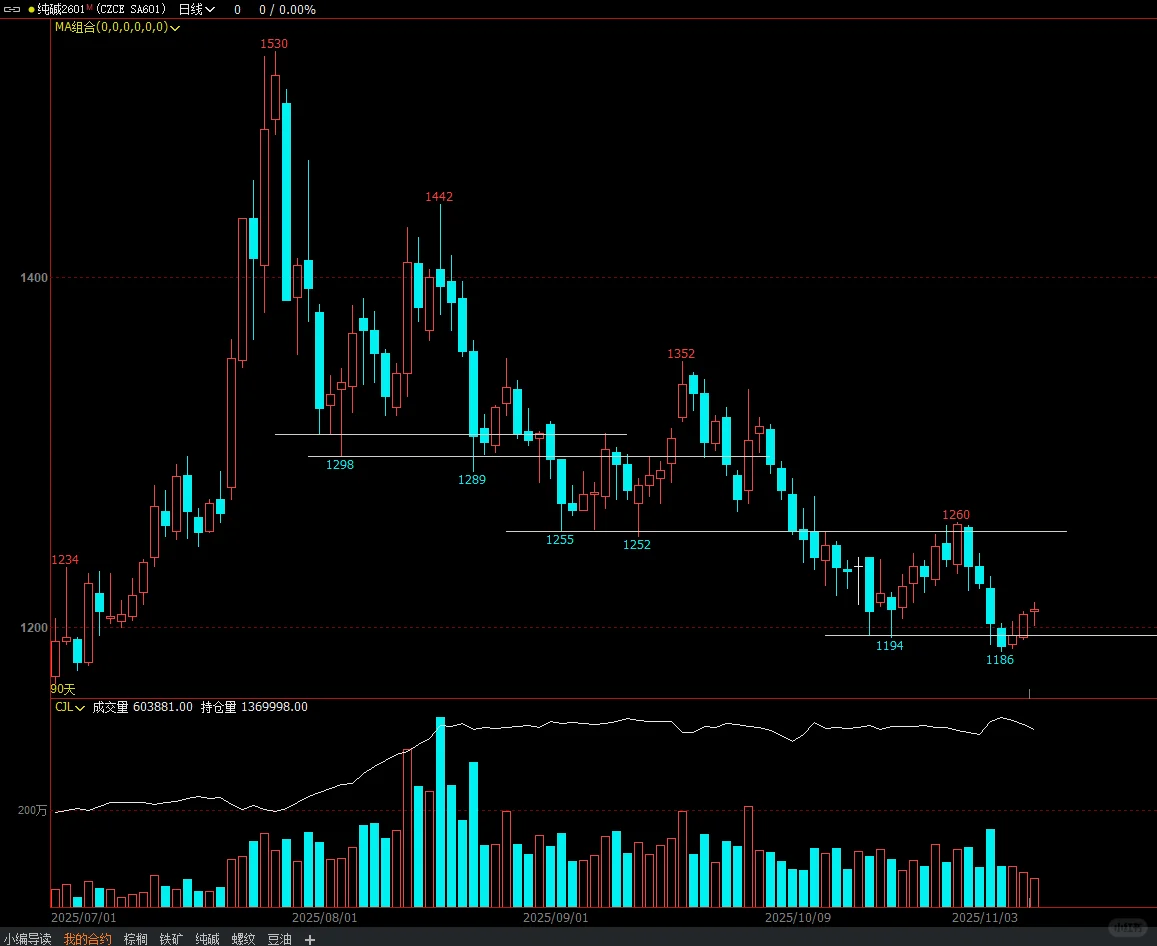Click the 1200 price axis label
Viewport: 1157px width, 946px height.
pos(34,627)
